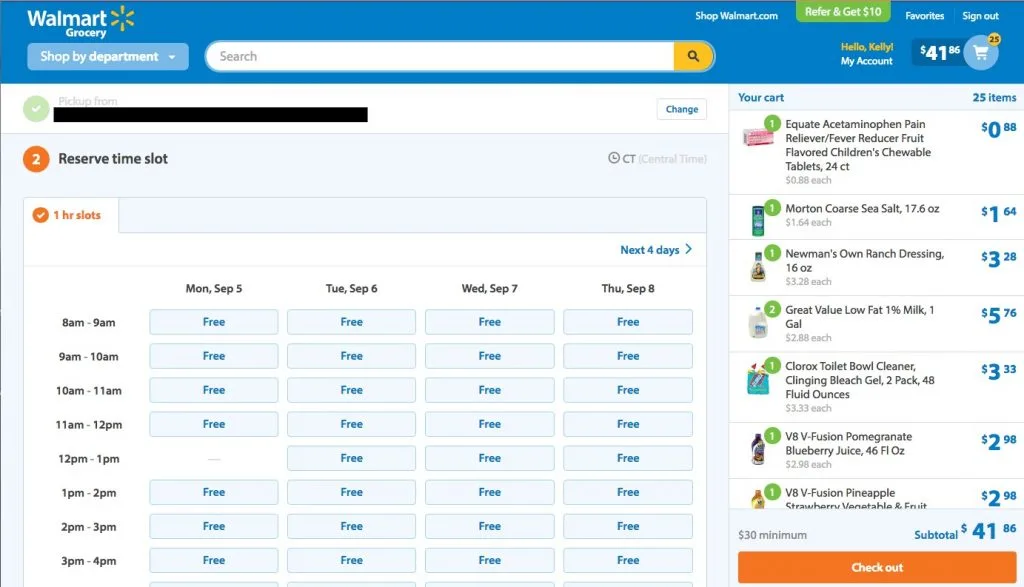
Task: Pick Wed, Sep 7 9am - 10am slot
Action: (x=490, y=356)
